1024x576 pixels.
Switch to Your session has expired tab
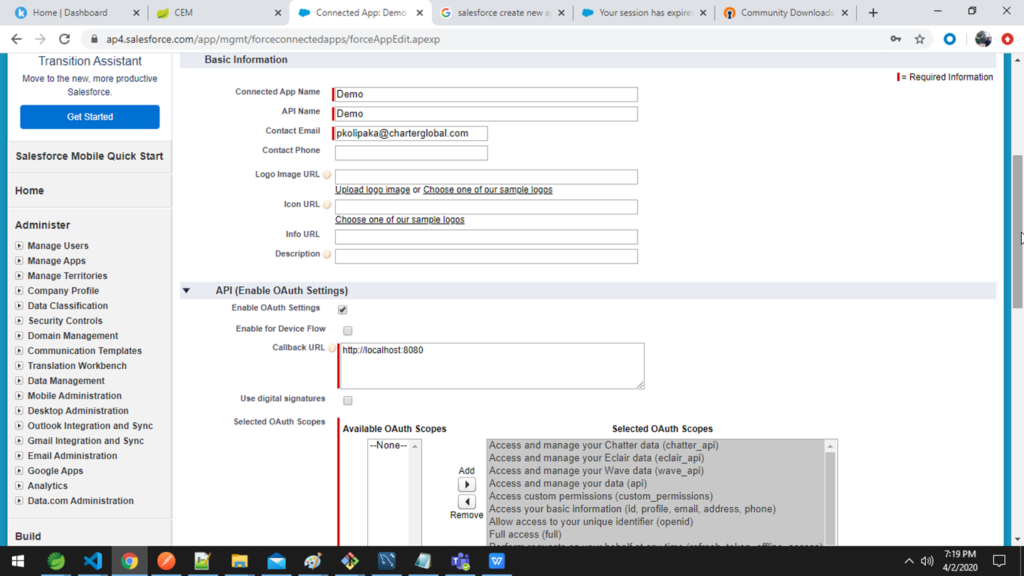pyautogui.click(x=643, y=12)
